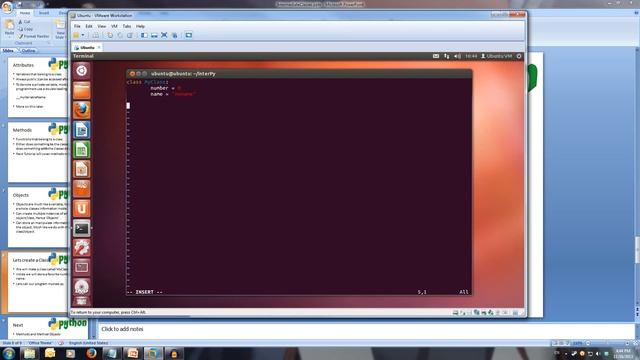
Task: Select the Lets create a Class slide thumbnail
Action: (38, 282)
